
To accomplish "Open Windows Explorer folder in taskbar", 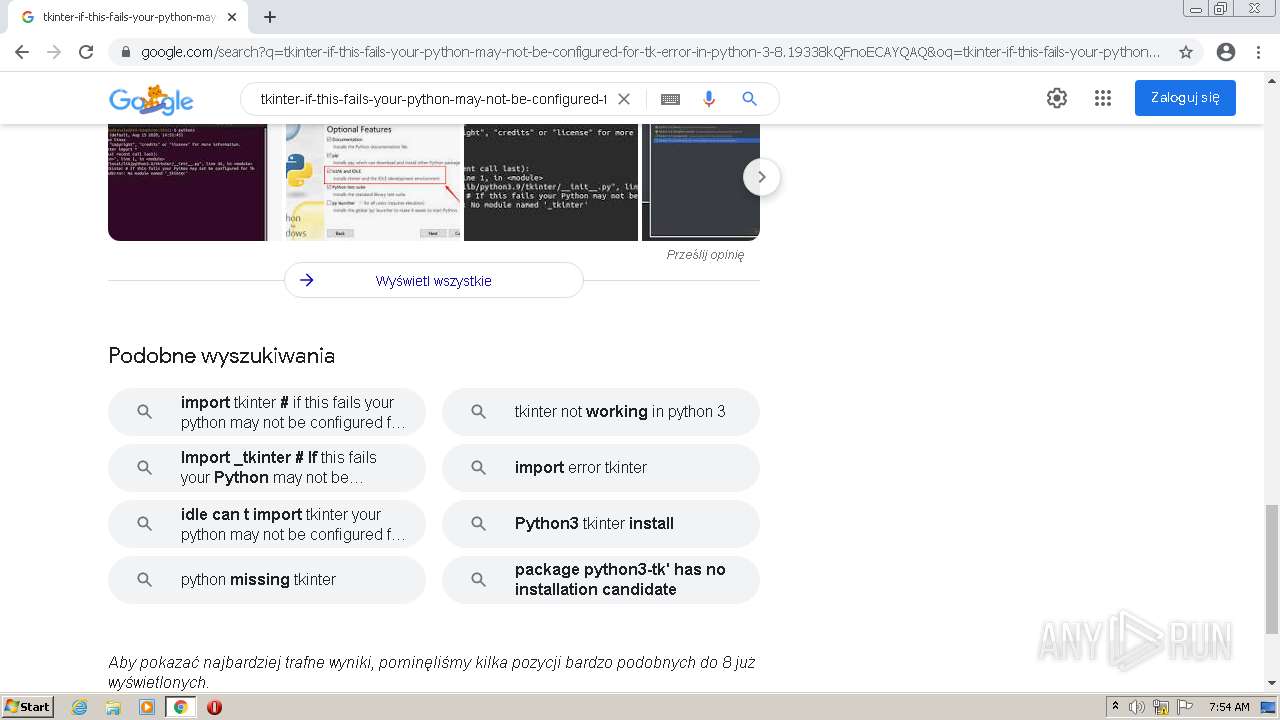I will coord(113,707).
